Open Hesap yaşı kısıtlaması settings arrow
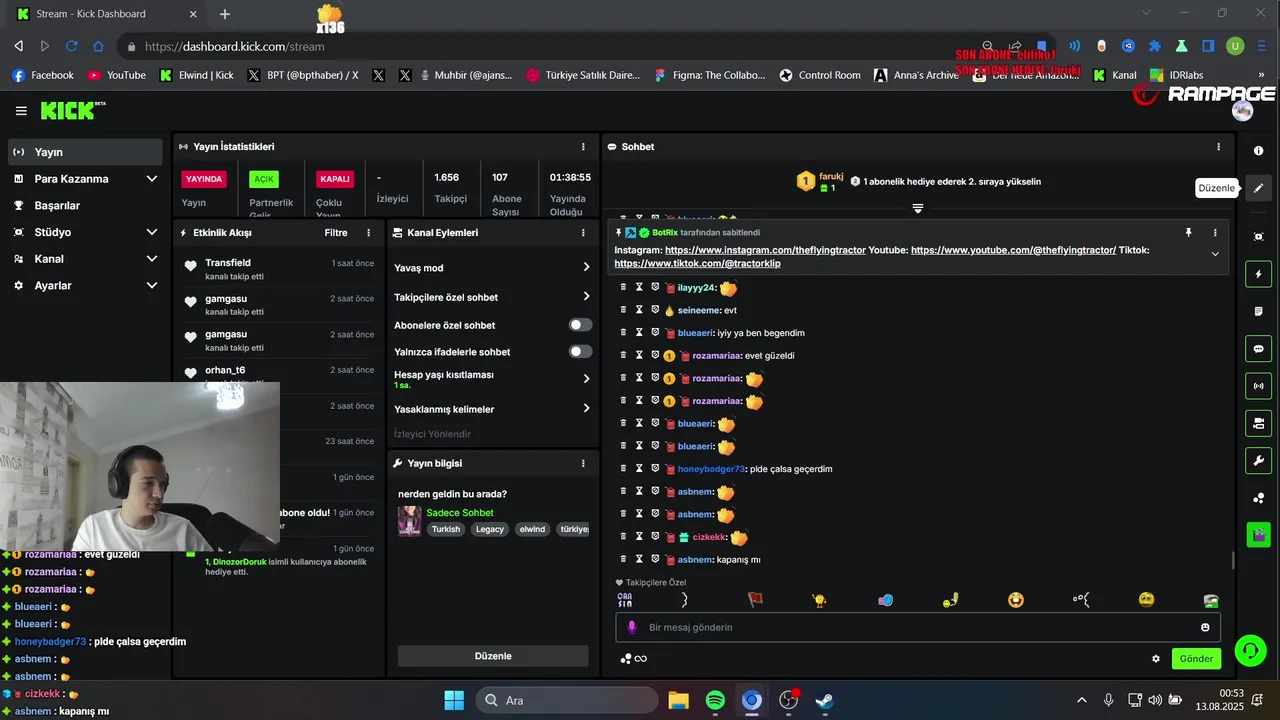The height and width of the screenshot is (720, 1280). click(586, 379)
